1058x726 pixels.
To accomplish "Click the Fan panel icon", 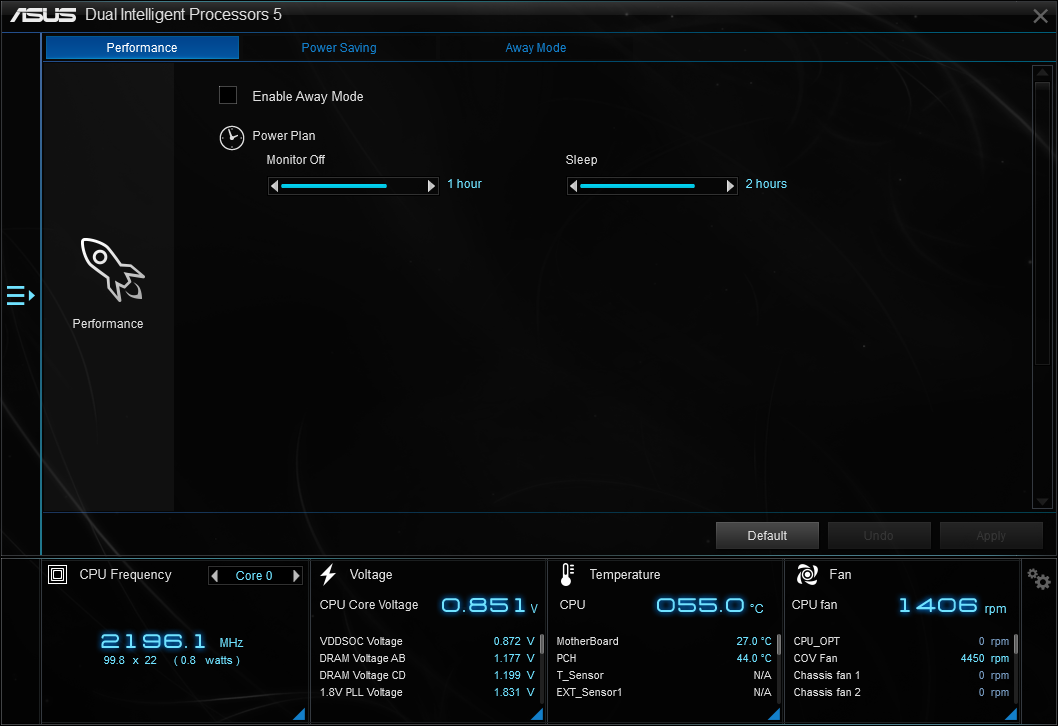I will [807, 574].
